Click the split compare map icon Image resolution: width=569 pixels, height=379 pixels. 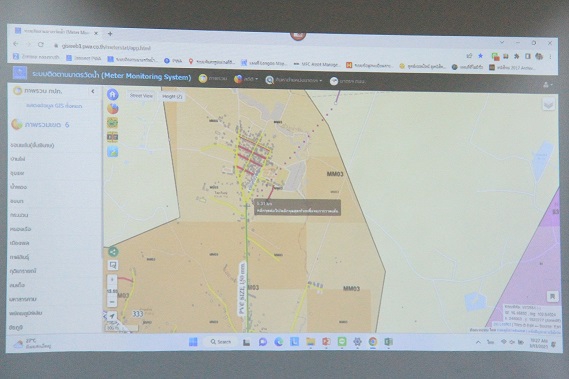point(112,137)
